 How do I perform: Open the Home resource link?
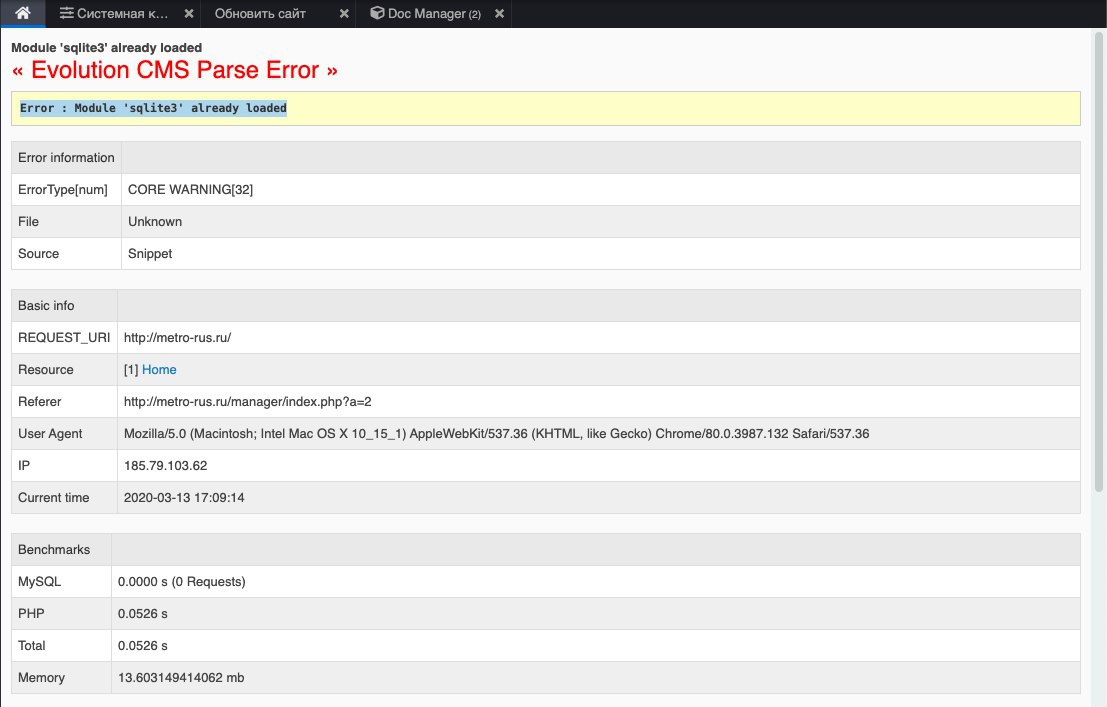[159, 369]
